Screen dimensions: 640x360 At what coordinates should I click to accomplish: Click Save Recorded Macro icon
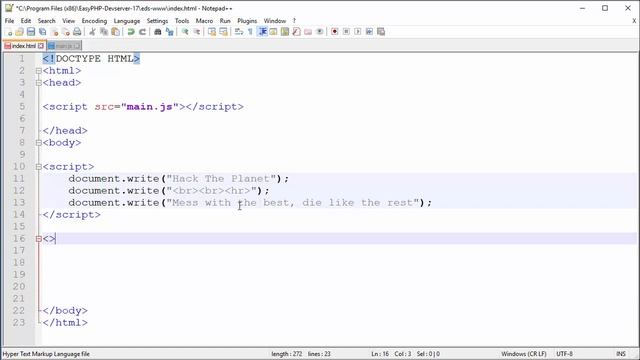click(381, 32)
